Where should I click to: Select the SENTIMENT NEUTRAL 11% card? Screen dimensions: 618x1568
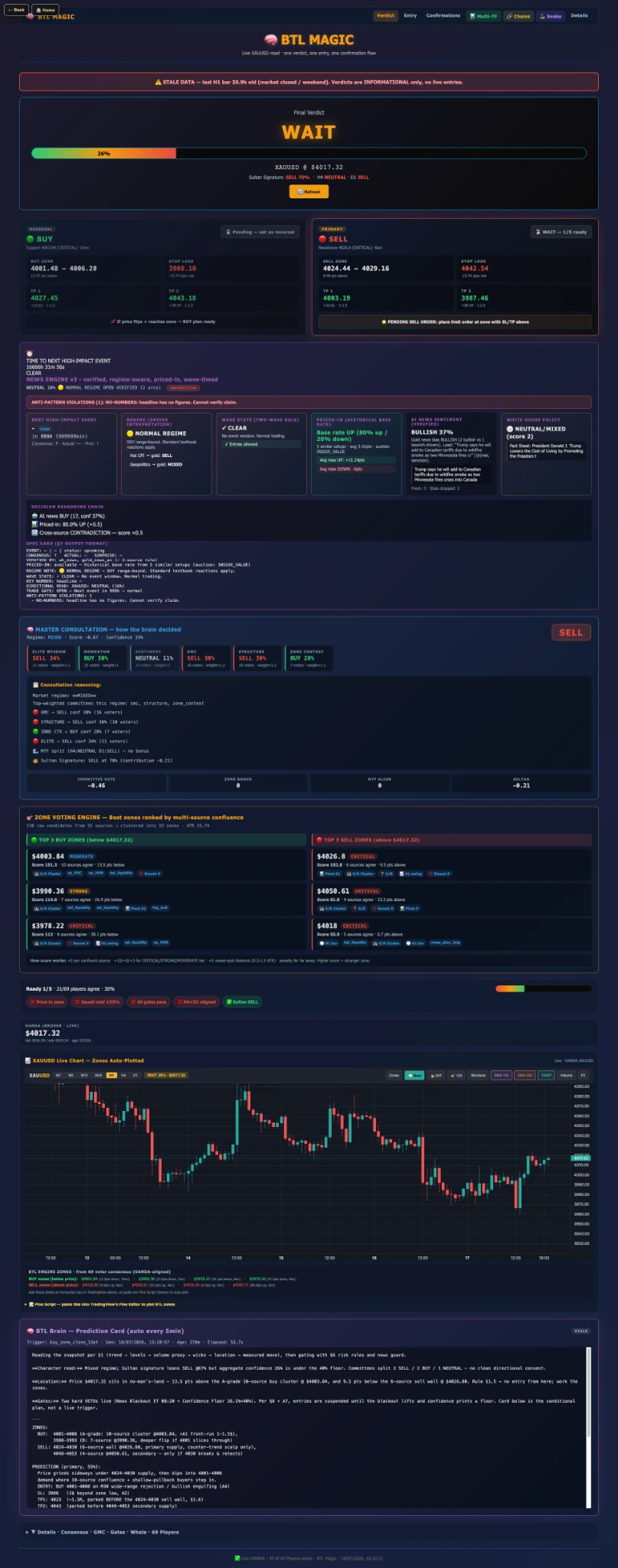155,658
